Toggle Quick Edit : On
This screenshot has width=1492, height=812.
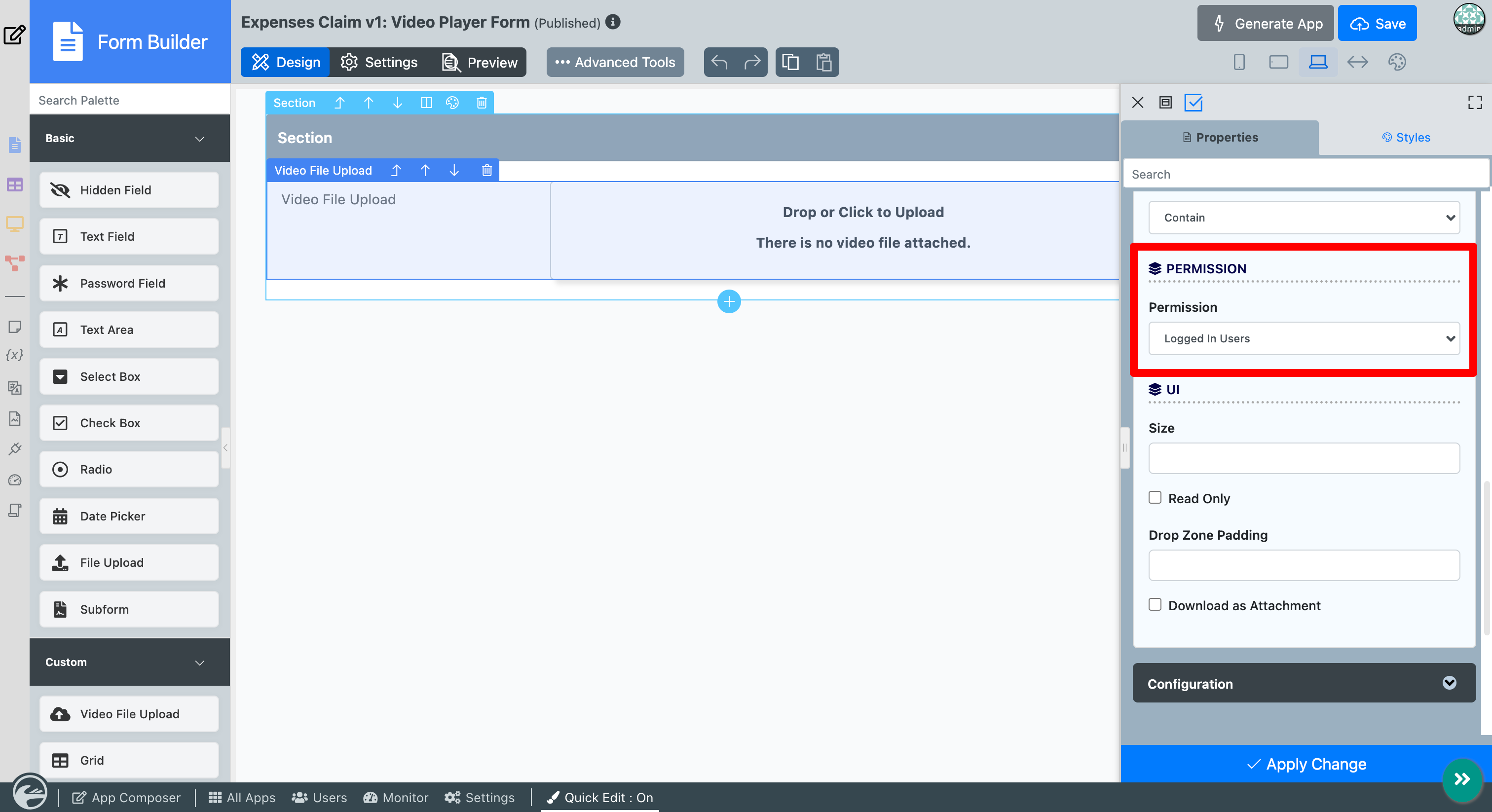pos(599,798)
